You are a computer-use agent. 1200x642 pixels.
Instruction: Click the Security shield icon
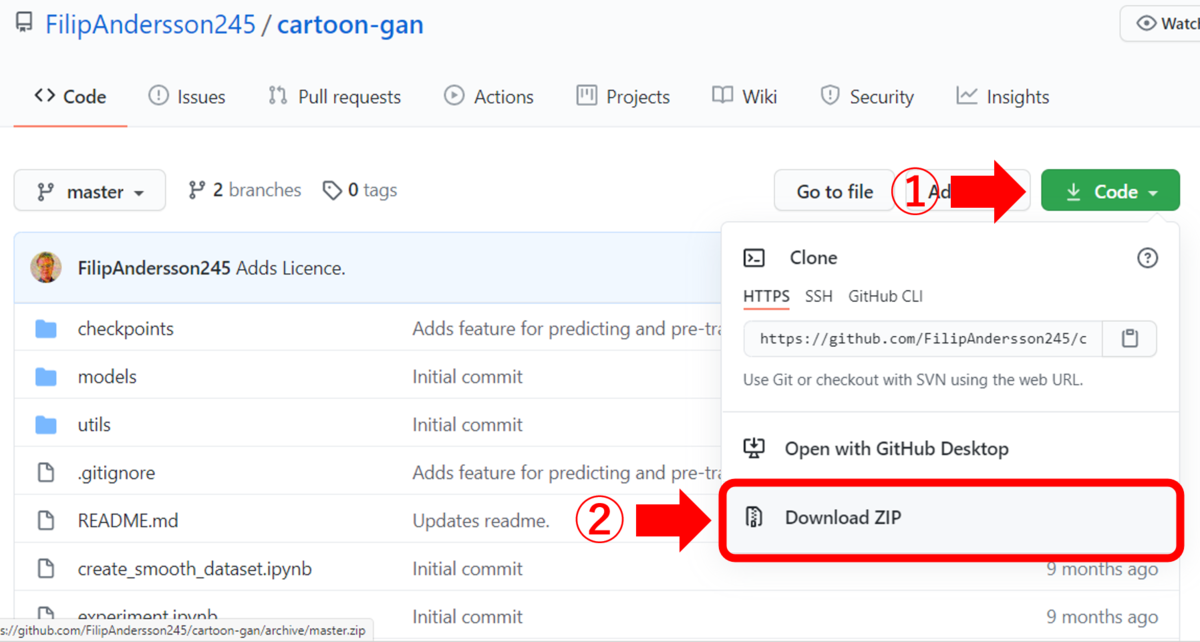click(x=829, y=96)
